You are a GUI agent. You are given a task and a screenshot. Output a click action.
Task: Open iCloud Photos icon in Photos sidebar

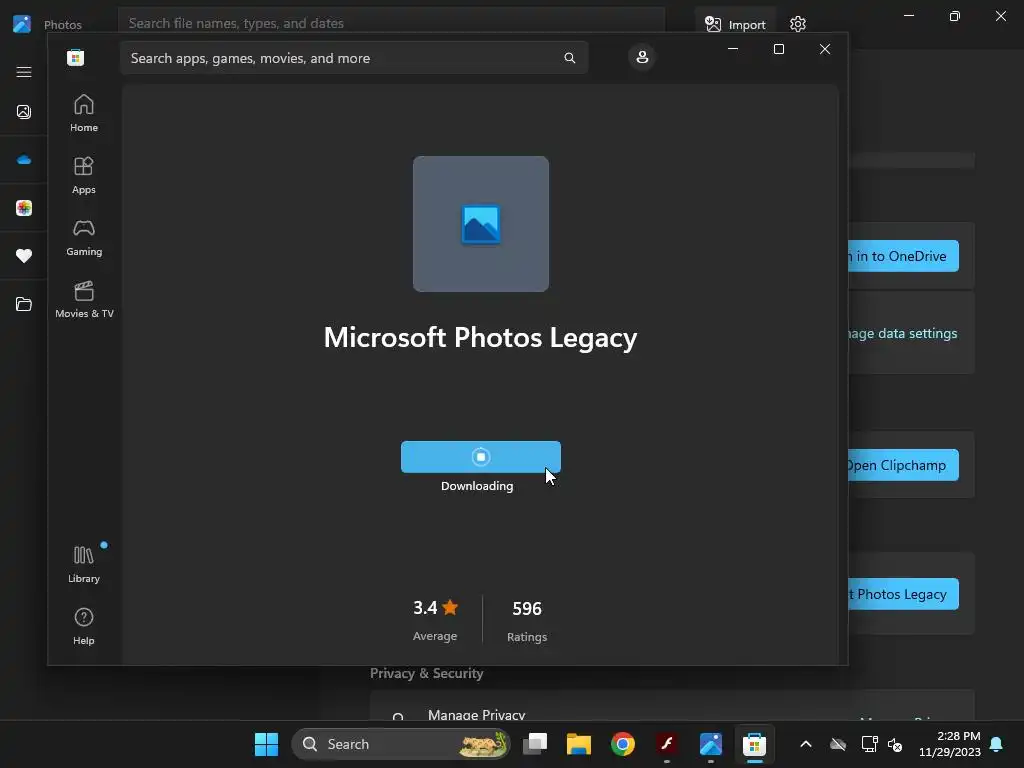point(24,208)
